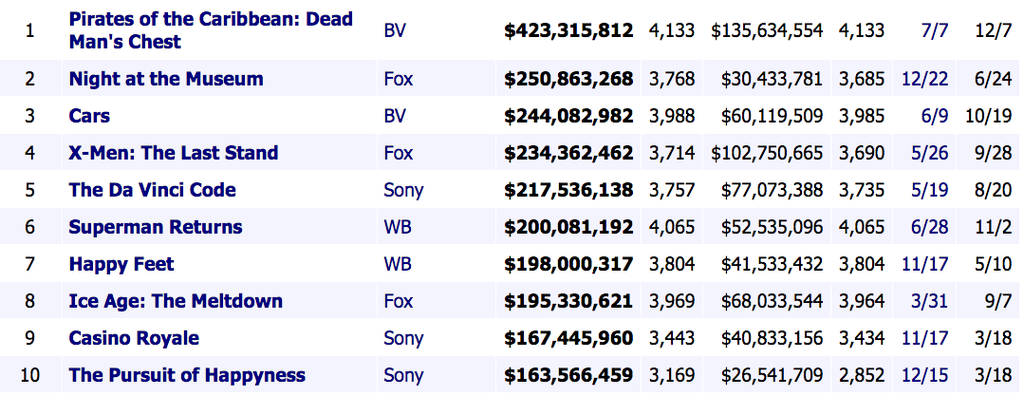This screenshot has width=1024, height=396.
Task: Click Sony studio link for The Da Vinci Code
Action: coord(404,190)
